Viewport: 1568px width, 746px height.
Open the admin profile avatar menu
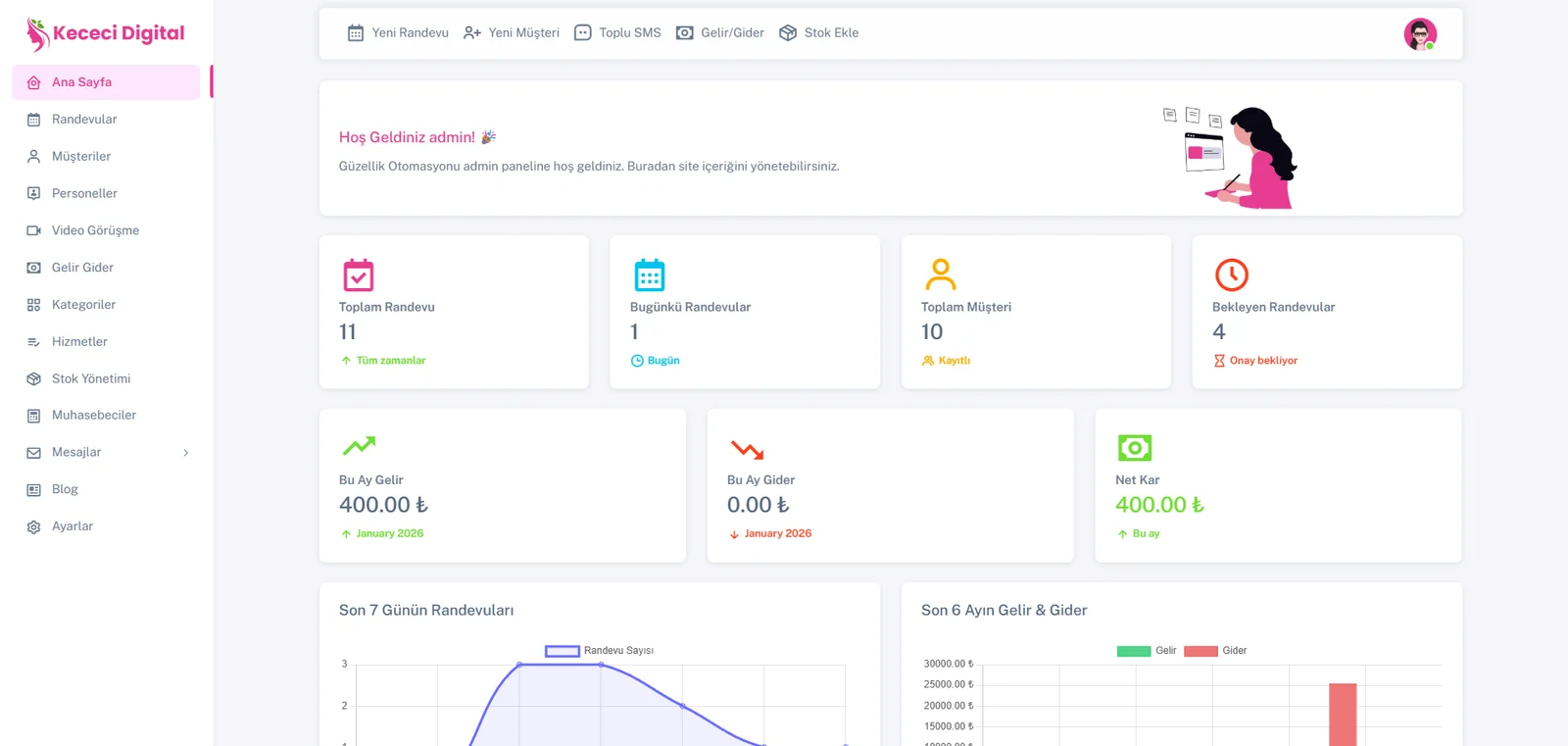pyautogui.click(x=1419, y=34)
